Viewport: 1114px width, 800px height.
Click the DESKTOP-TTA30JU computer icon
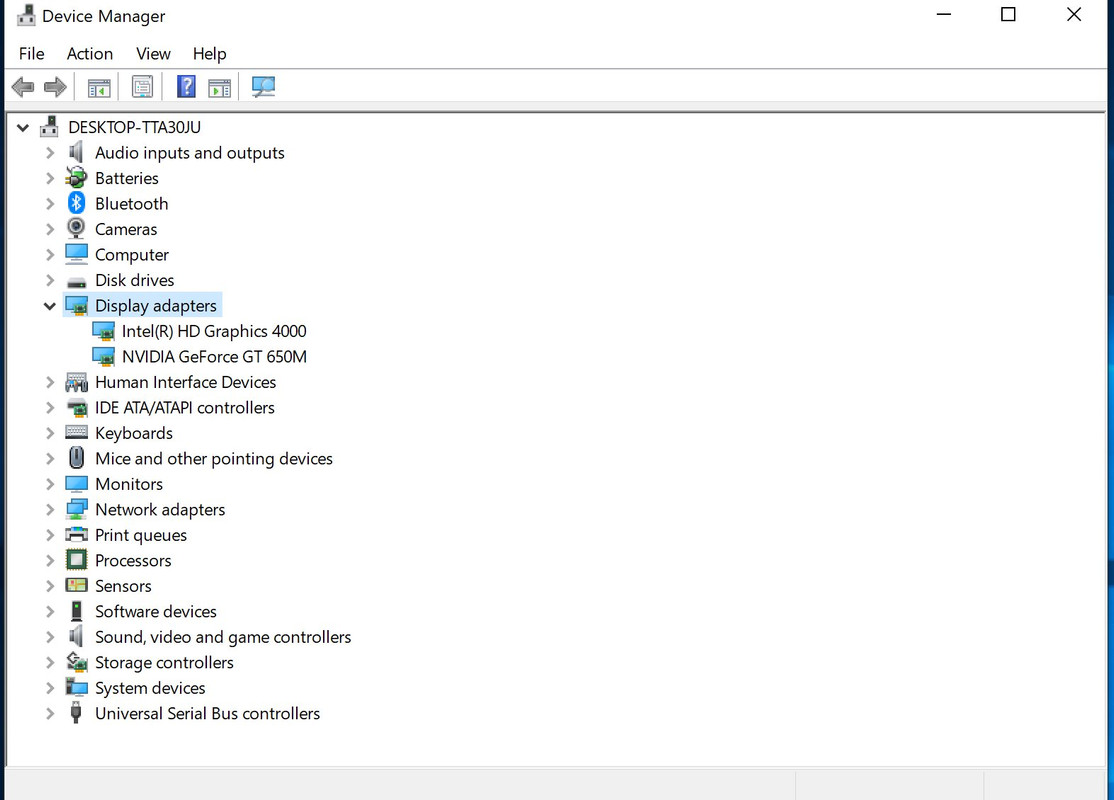tap(49, 126)
